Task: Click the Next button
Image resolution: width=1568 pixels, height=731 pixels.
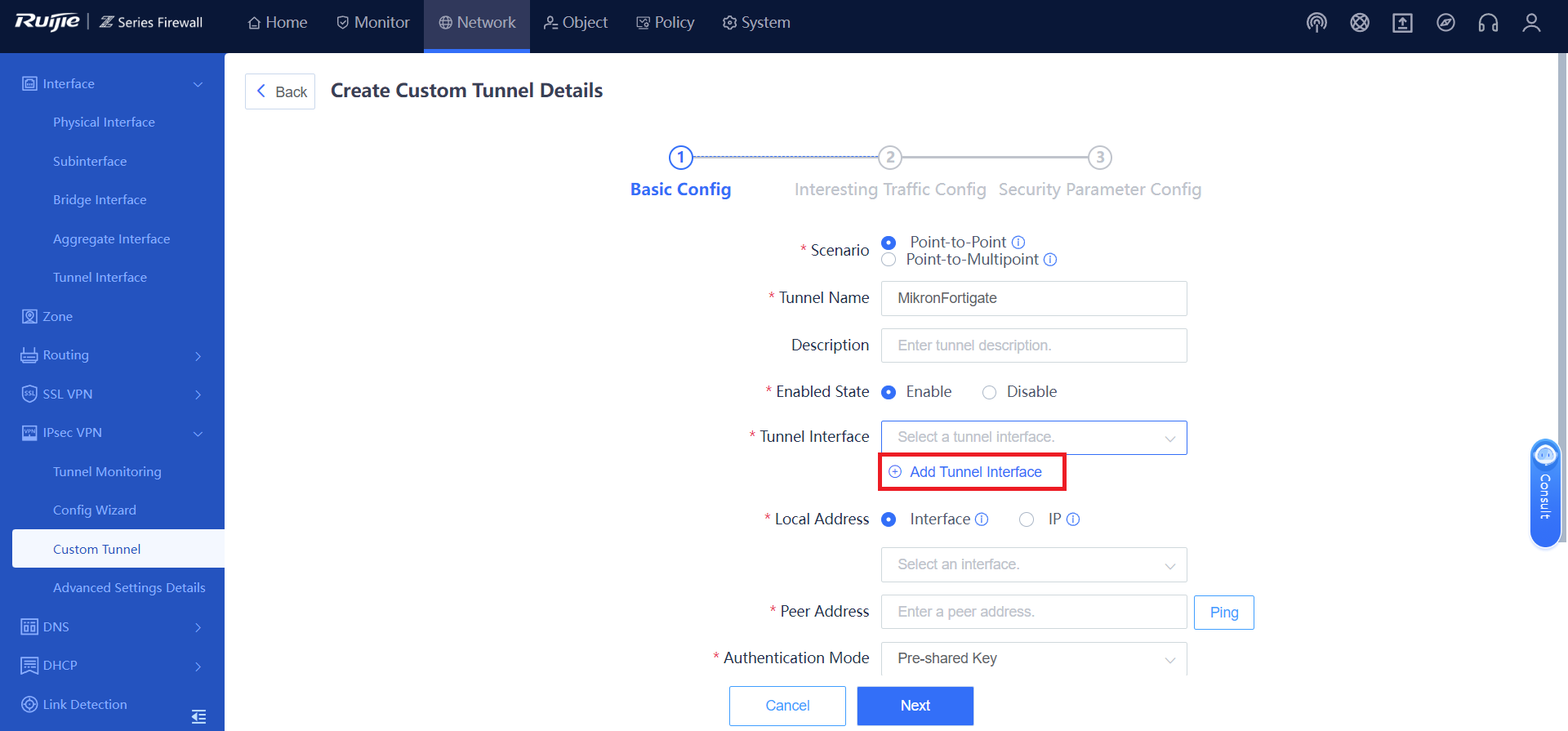Action: point(915,706)
